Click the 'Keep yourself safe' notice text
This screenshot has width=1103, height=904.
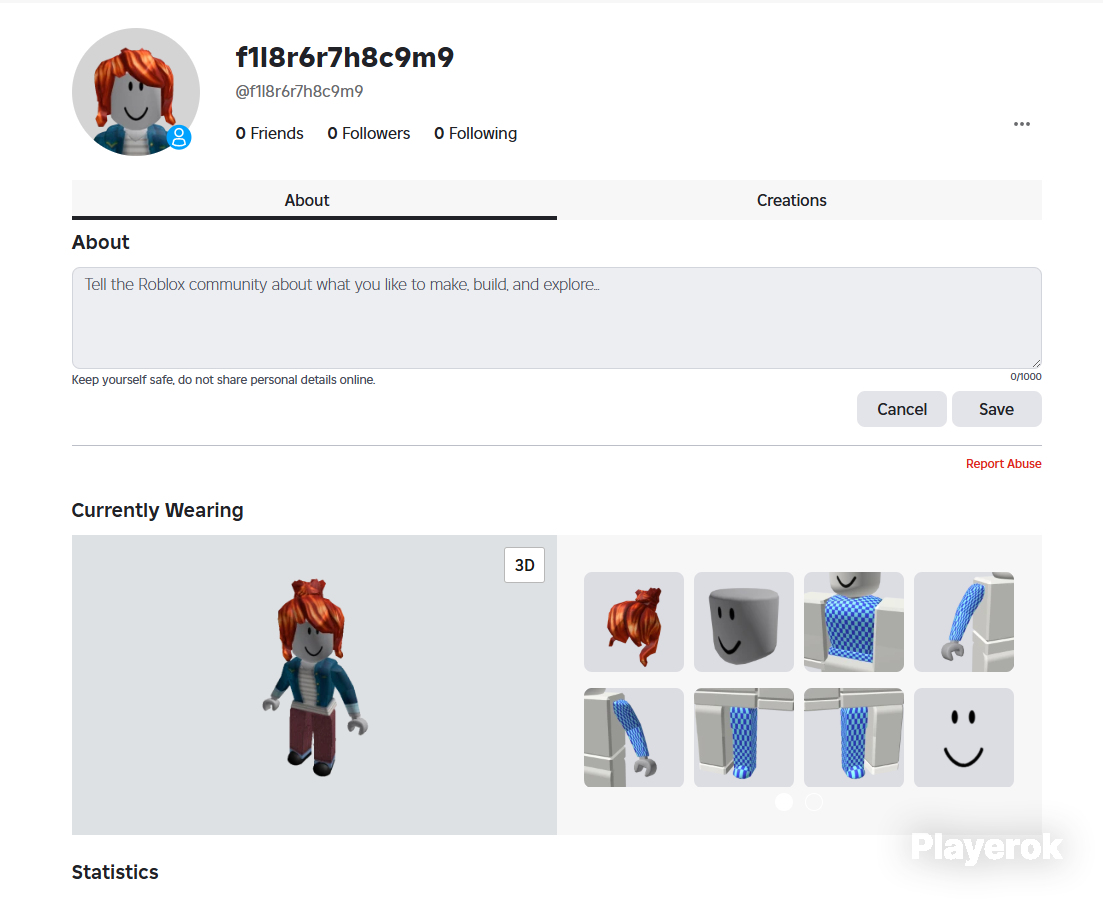click(x=224, y=380)
